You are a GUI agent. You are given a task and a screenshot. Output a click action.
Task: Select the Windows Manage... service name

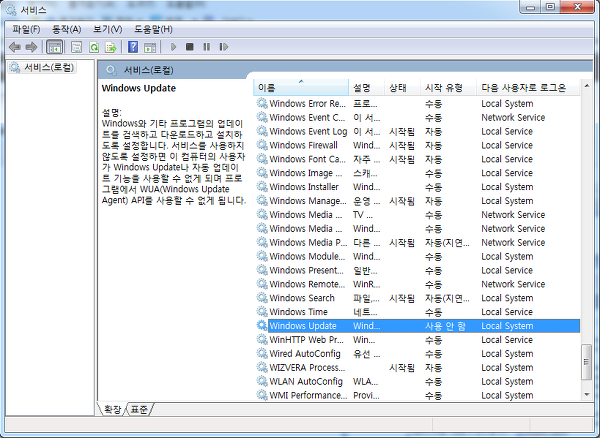pyautogui.click(x=308, y=201)
